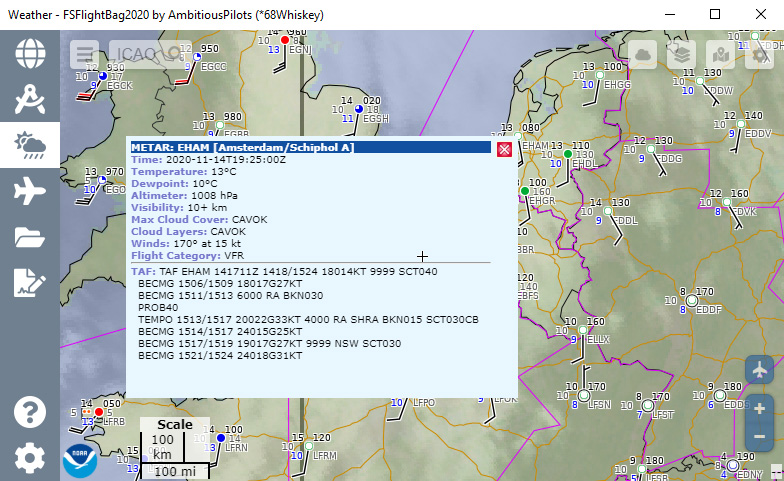Open the map marker style button
Image resolution: width=784 pixels, height=481 pixels.
(x=720, y=54)
